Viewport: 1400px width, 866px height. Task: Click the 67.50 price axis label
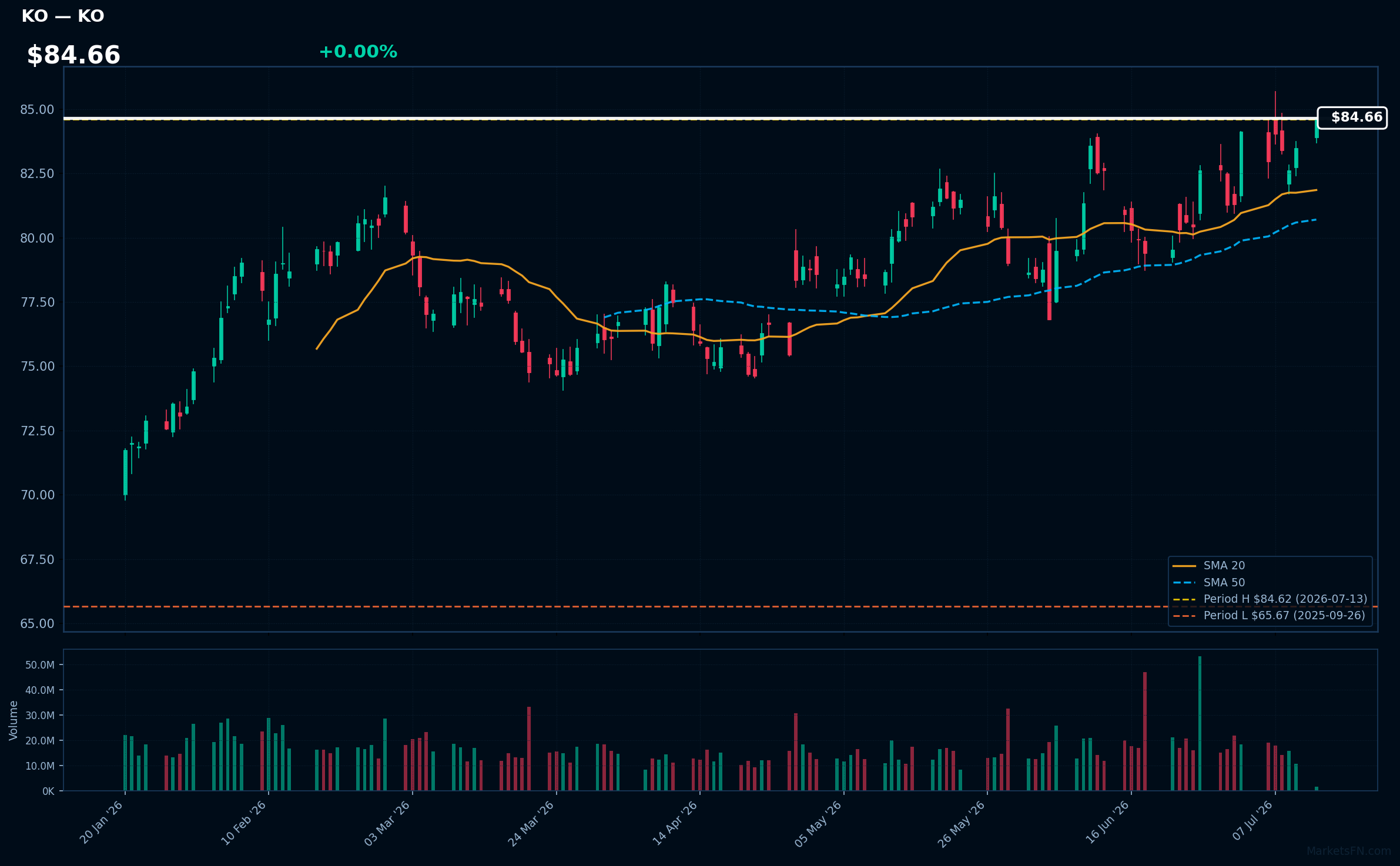(x=37, y=559)
